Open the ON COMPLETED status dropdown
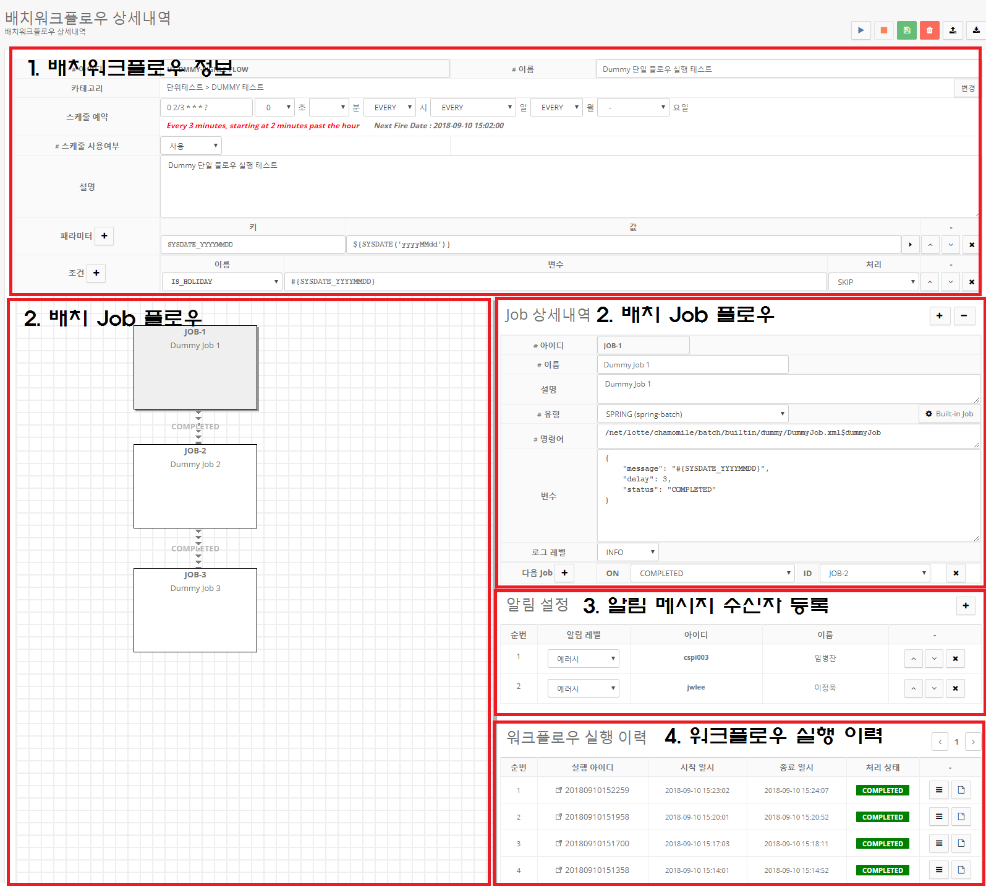This screenshot has width=986, height=889. tap(712, 573)
